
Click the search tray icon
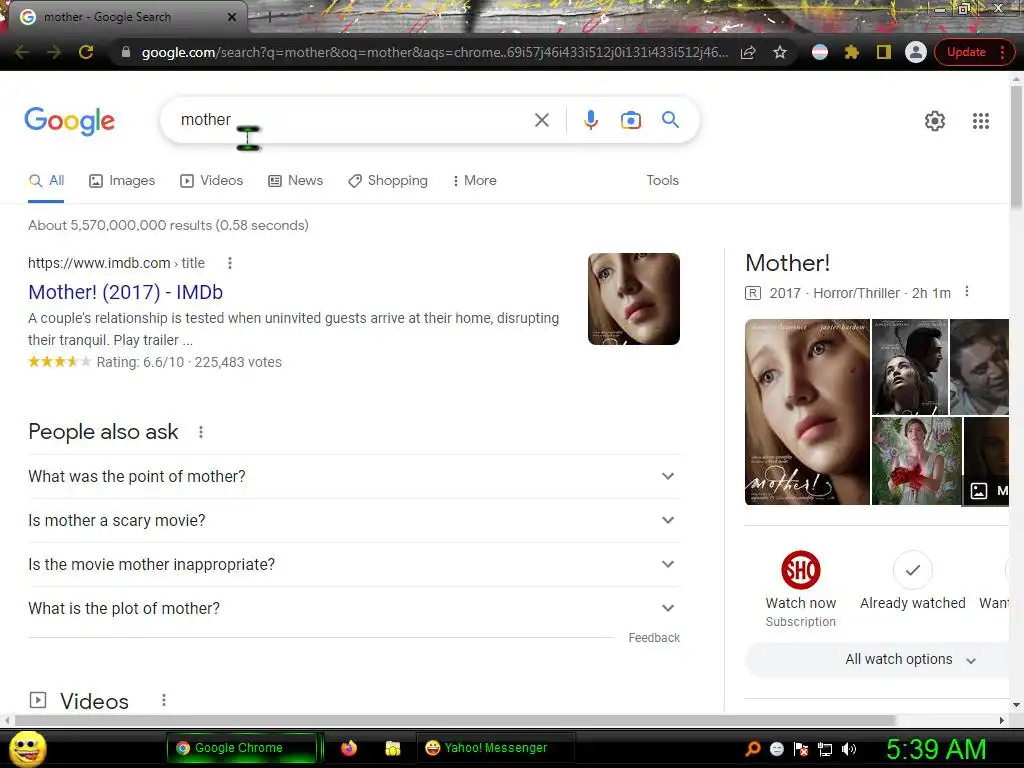point(752,749)
